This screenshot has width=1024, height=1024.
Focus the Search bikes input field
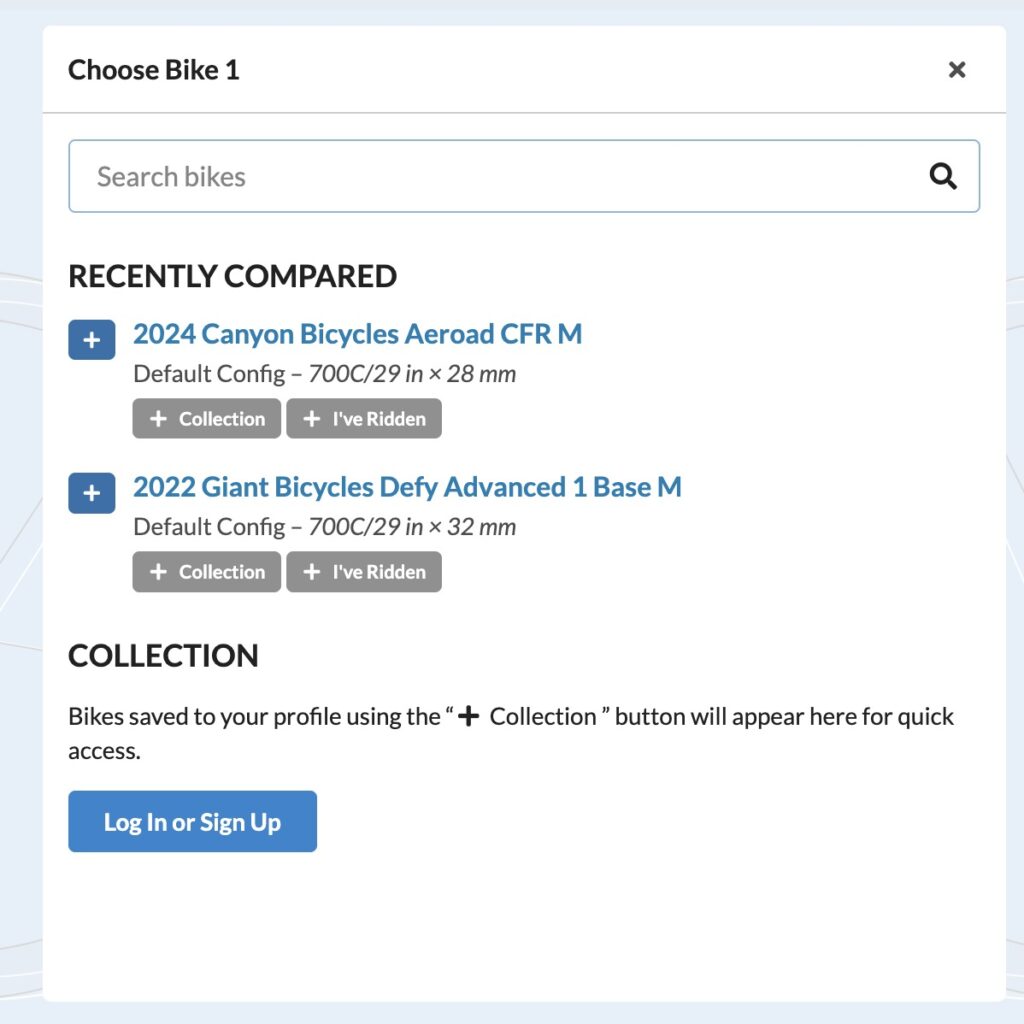pos(524,176)
